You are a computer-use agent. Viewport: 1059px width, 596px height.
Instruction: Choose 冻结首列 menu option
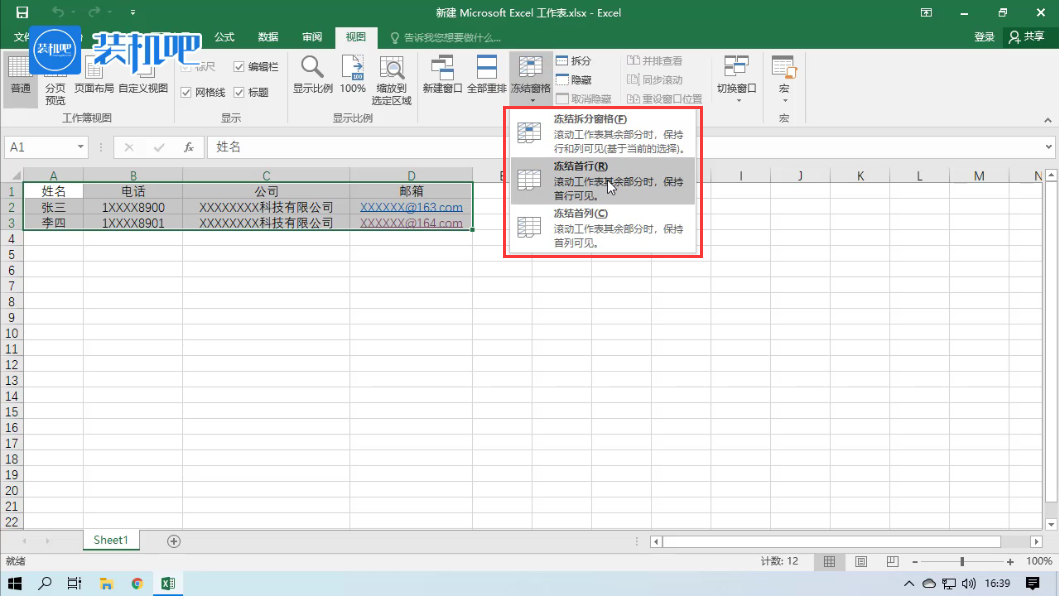pos(600,227)
